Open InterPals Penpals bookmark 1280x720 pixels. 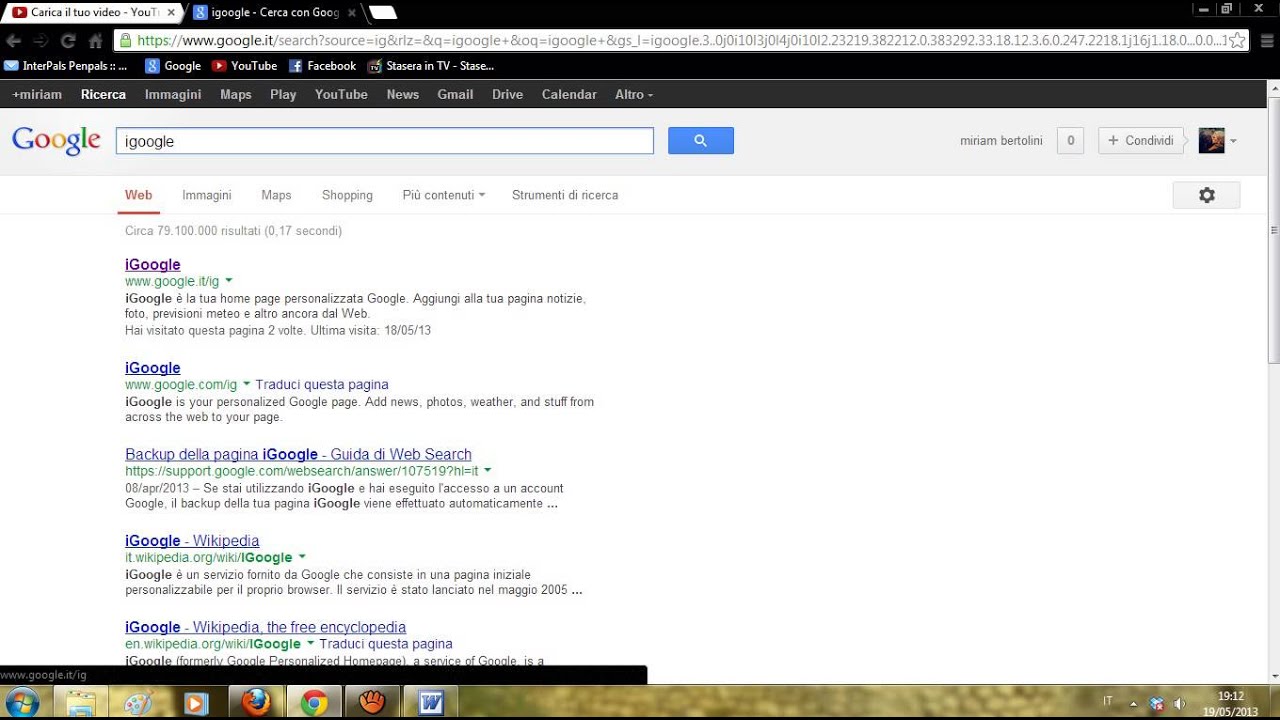point(66,66)
